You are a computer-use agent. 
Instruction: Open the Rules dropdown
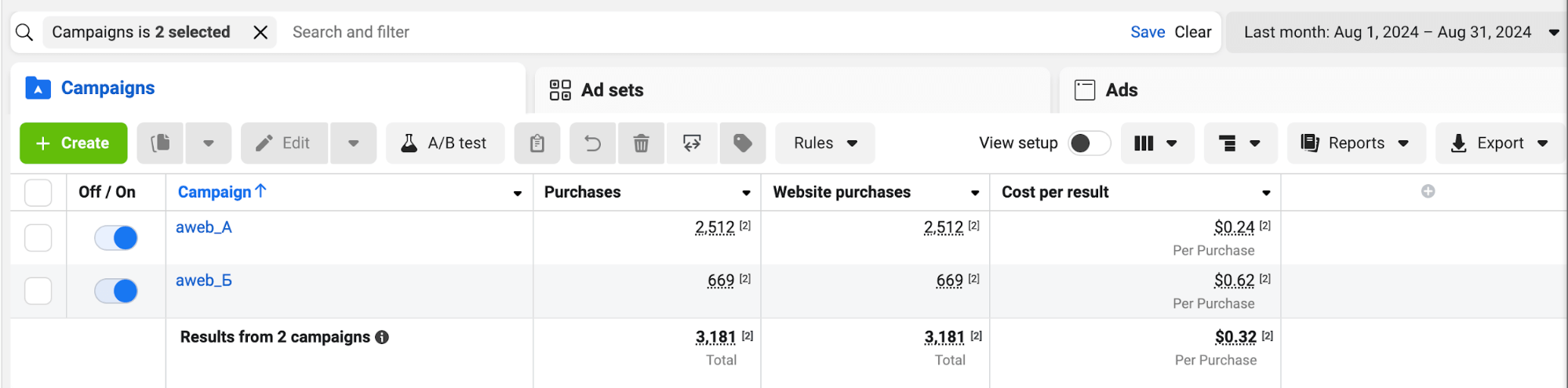click(824, 143)
